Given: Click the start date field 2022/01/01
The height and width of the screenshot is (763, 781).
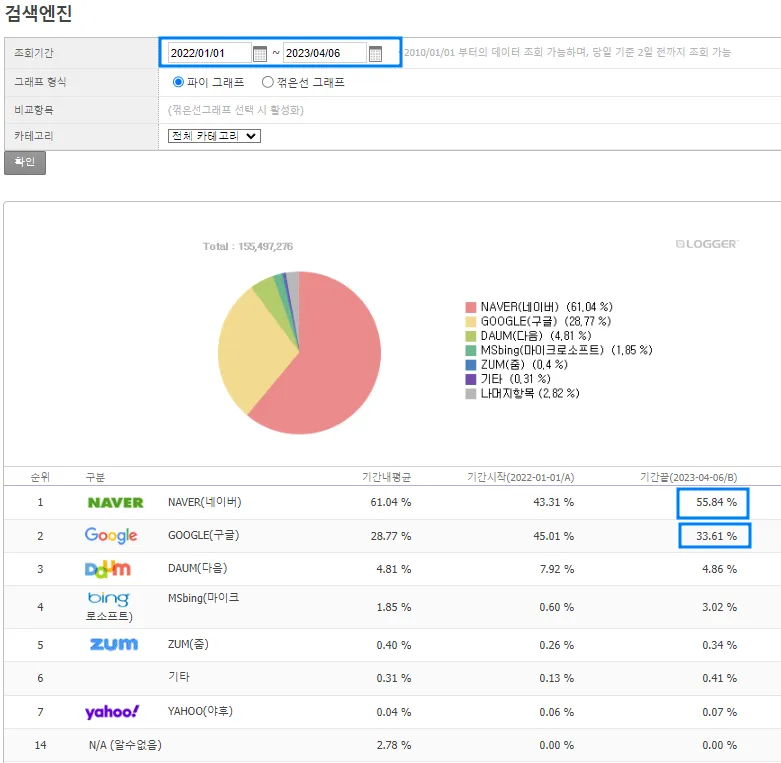Looking at the screenshot, I should coord(209,53).
